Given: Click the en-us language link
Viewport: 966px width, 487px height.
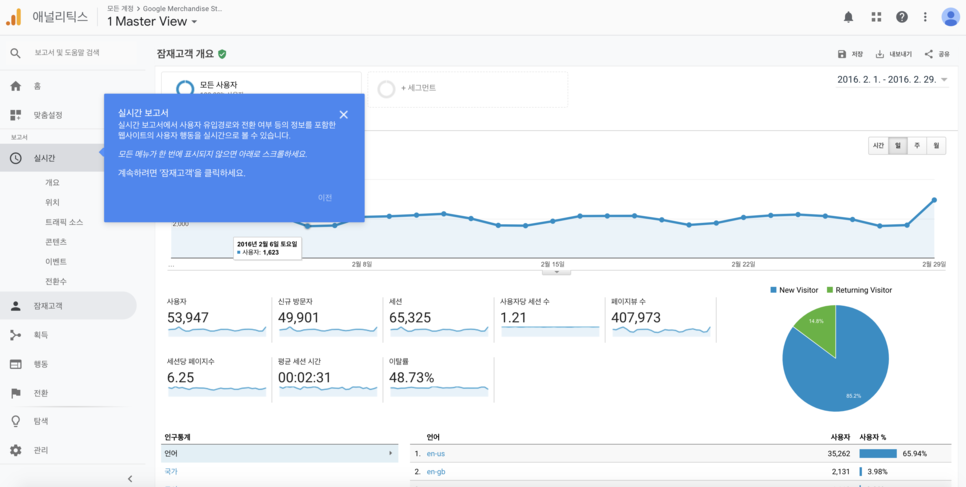Looking at the screenshot, I should click(436, 454).
